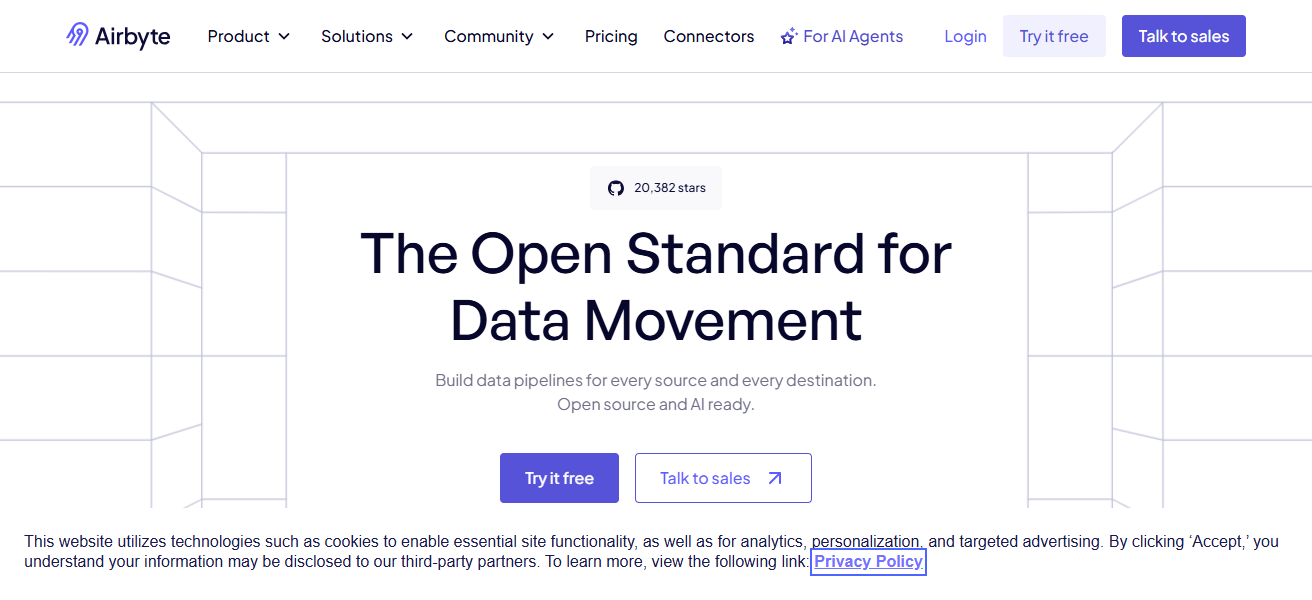The height and width of the screenshot is (600, 1312).
Task: Expand the Solutions dropdown menu
Action: pyautogui.click(x=366, y=36)
